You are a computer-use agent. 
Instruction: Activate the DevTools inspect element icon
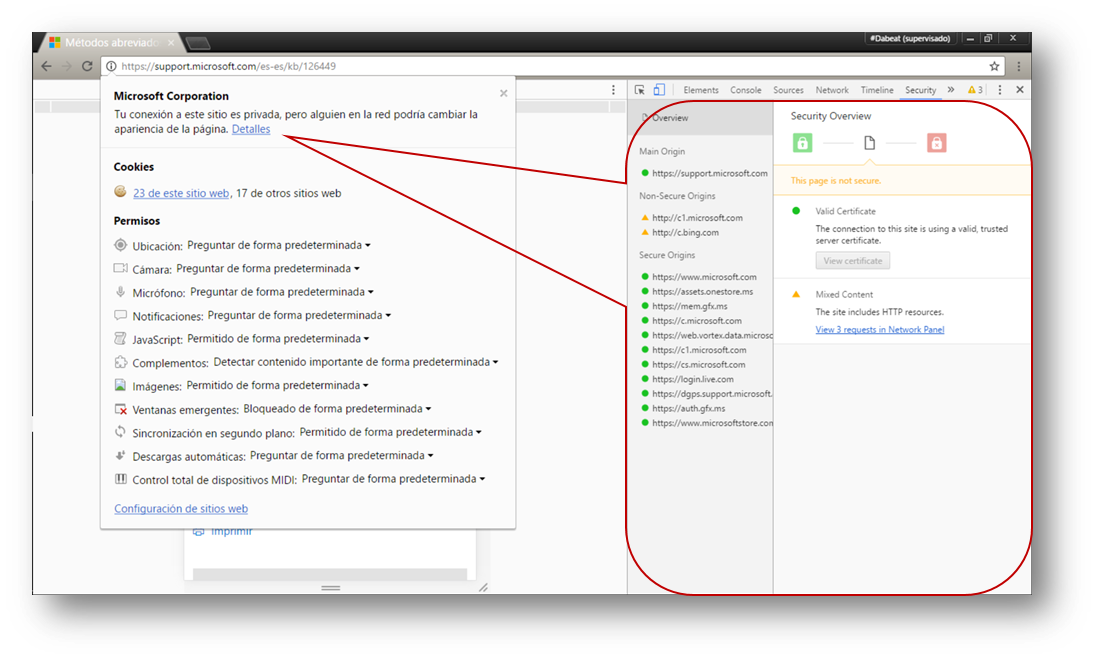[x=639, y=90]
